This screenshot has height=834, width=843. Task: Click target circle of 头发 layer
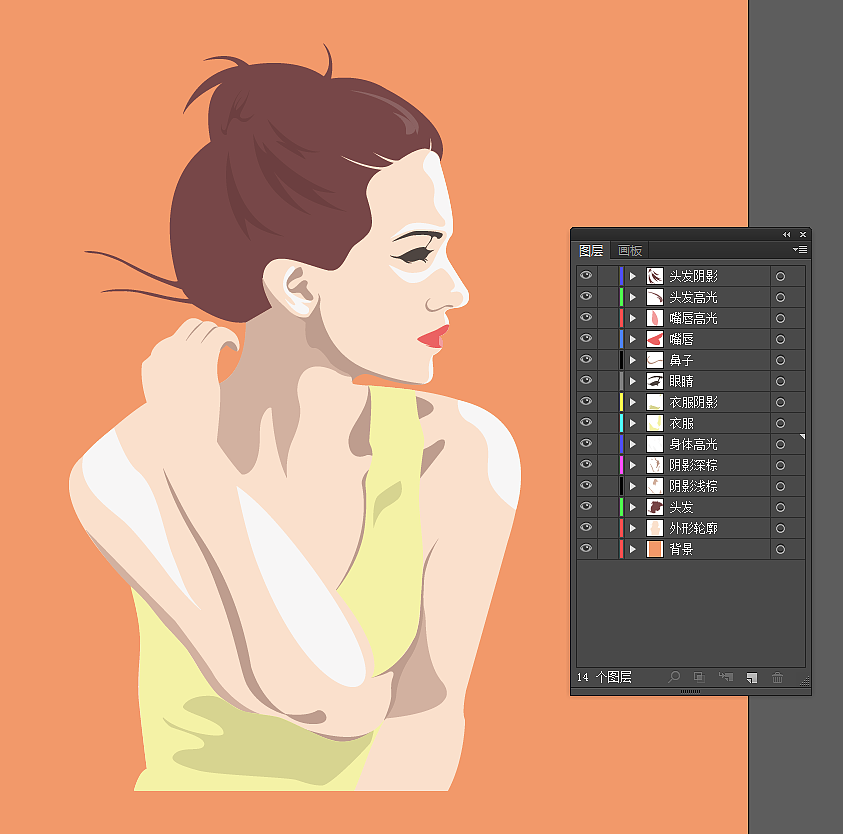coord(781,507)
